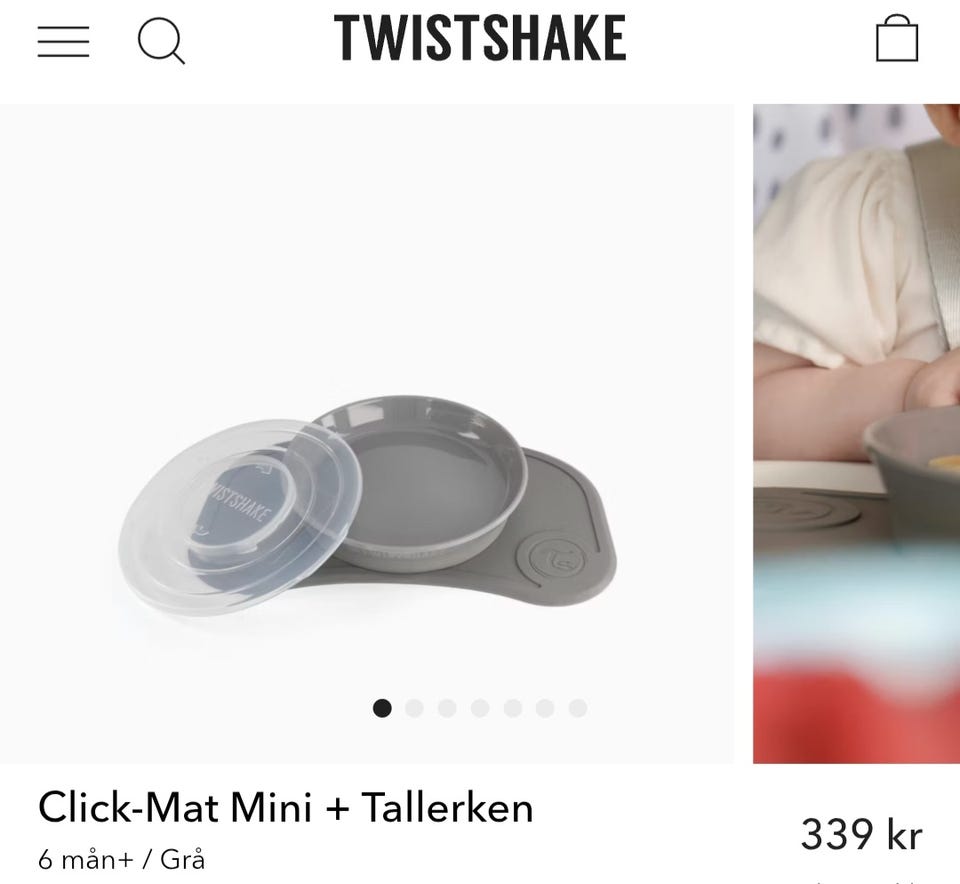This screenshot has height=884, width=960.
Task: Jump to second image carousel dot
Action: click(x=414, y=708)
